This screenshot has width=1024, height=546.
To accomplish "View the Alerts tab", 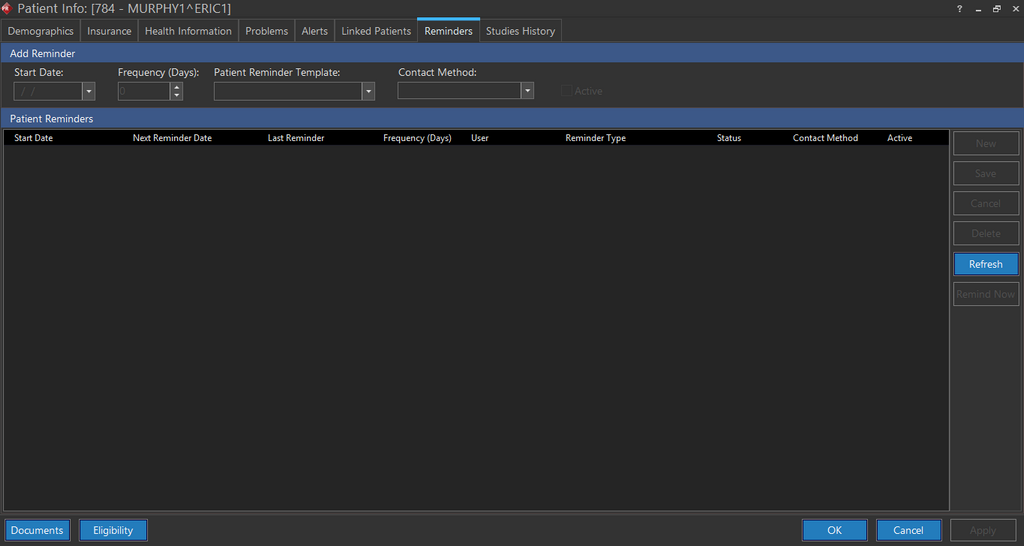I will pyautogui.click(x=315, y=31).
